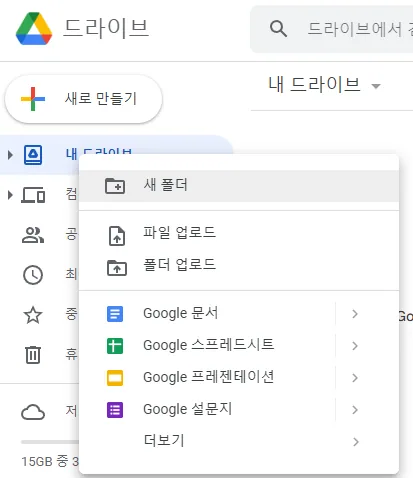Expand the Google 스프레드시트 submenu arrow
Viewport: 413px width, 478px height.
355,346
